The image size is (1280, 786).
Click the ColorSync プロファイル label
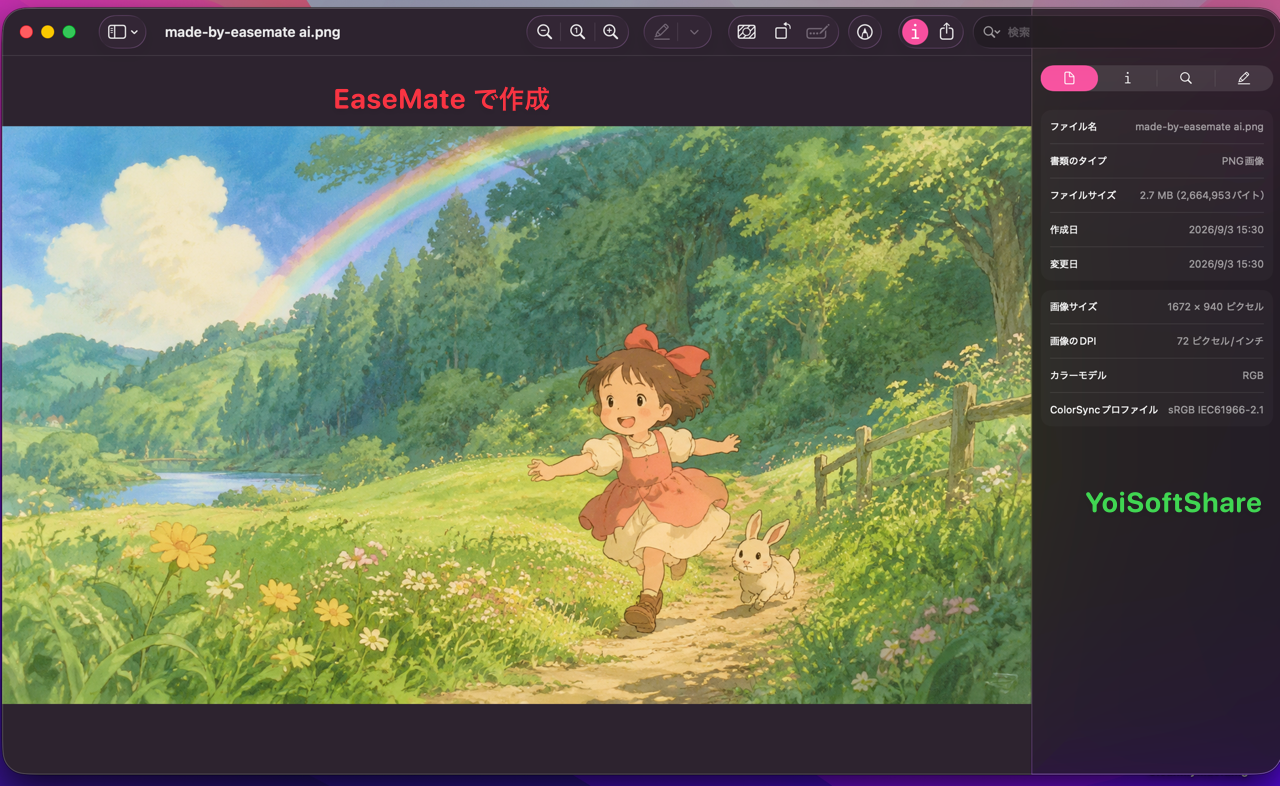(x=1103, y=410)
